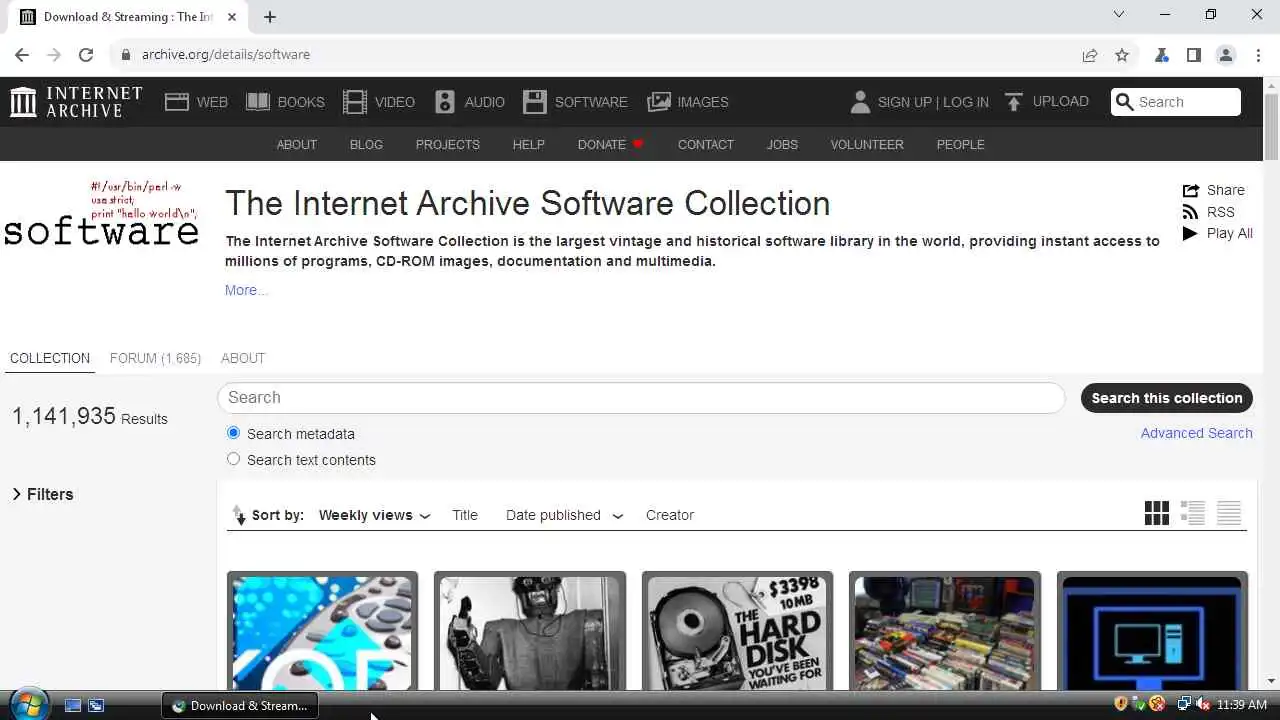
Task: Click the site lock icon in address bar
Action: [x=125, y=55]
